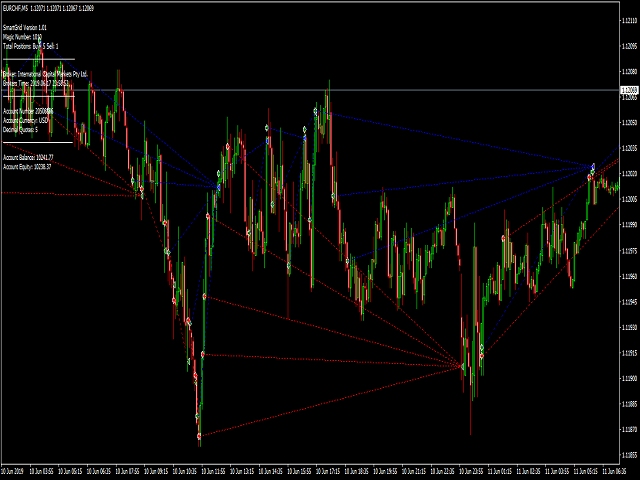
Task: Click the Broker: International Capital Markets line
Action: [45, 74]
